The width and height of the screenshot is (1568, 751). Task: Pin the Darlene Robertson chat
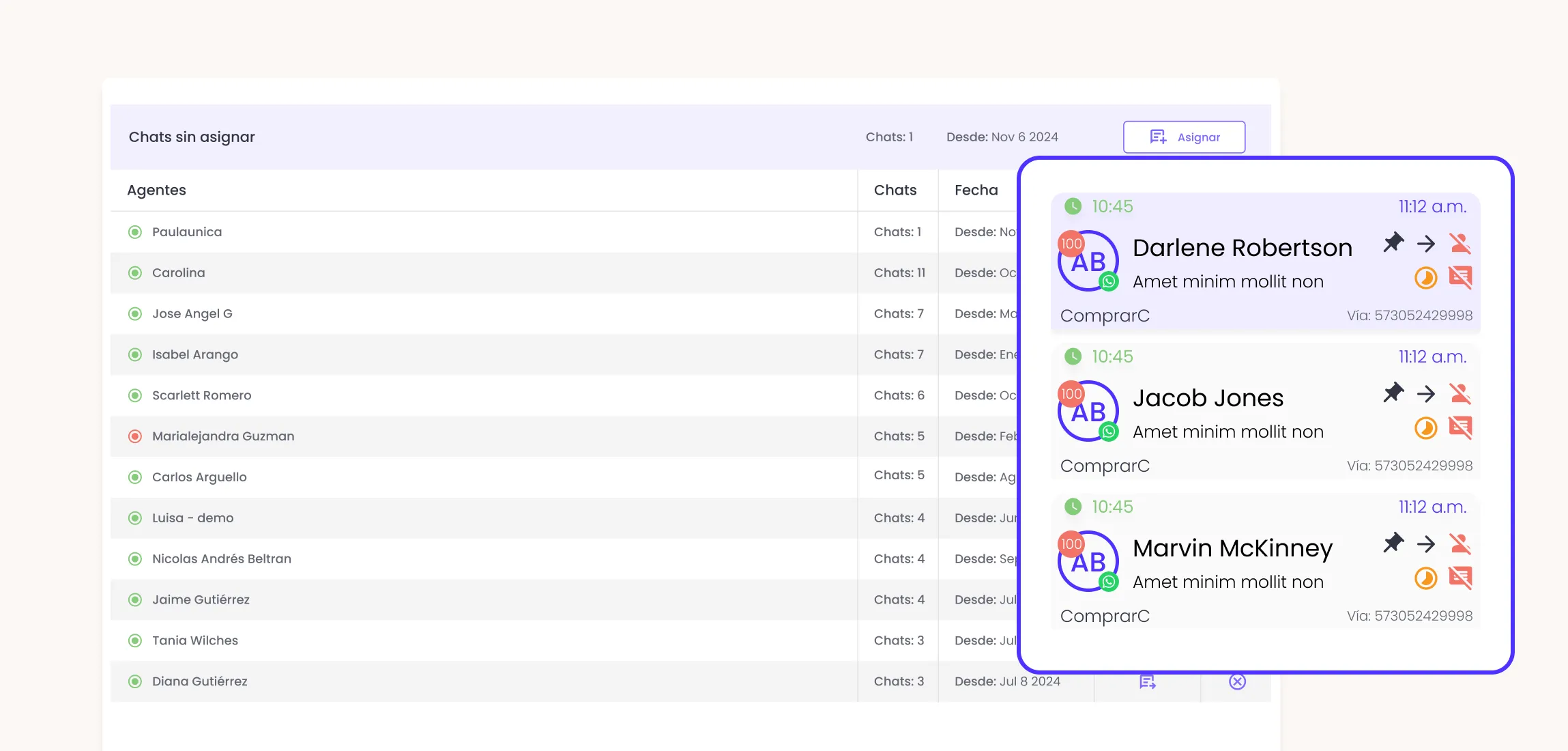coord(1393,242)
